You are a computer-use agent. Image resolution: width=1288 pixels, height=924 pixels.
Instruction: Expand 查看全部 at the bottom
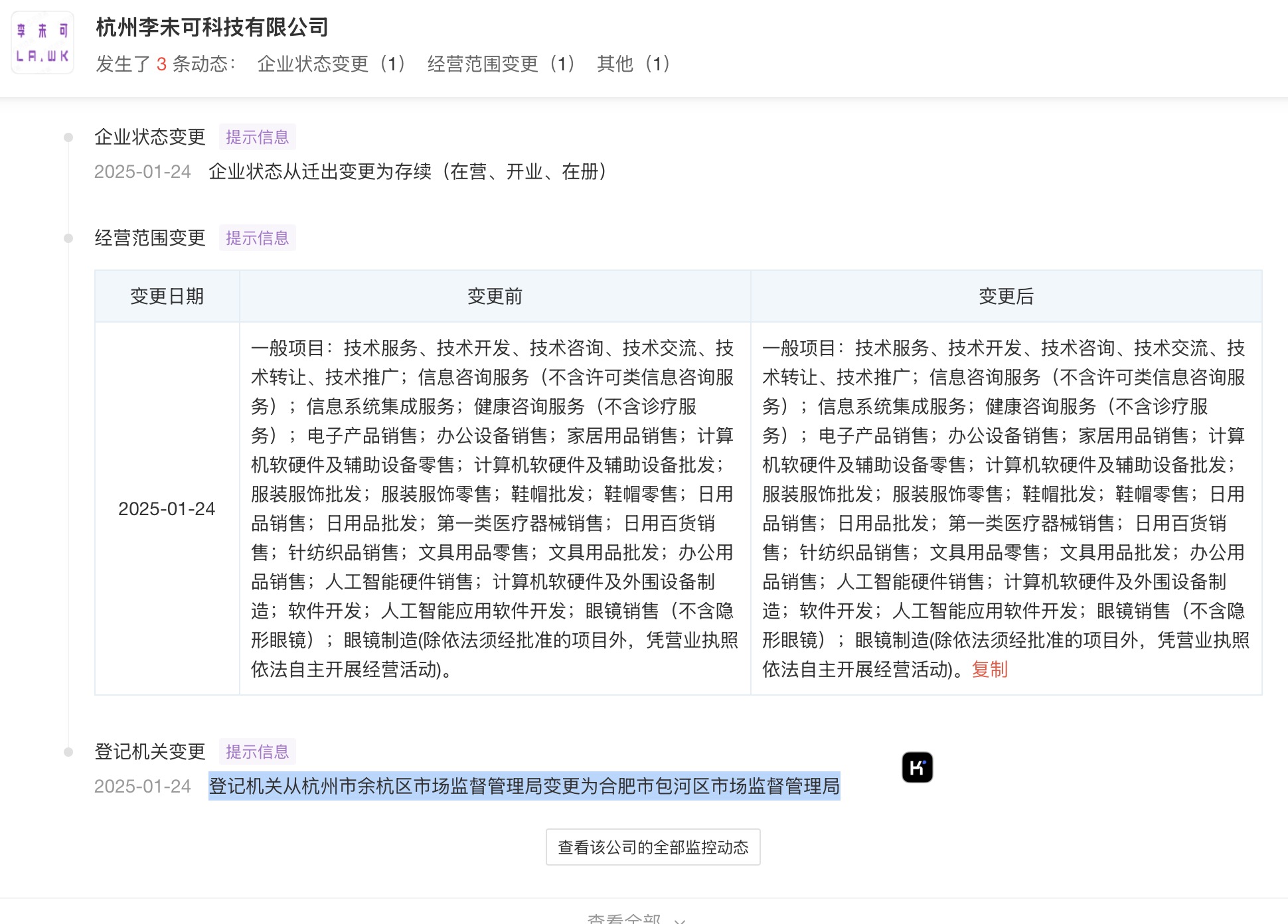pyautogui.click(x=637, y=918)
